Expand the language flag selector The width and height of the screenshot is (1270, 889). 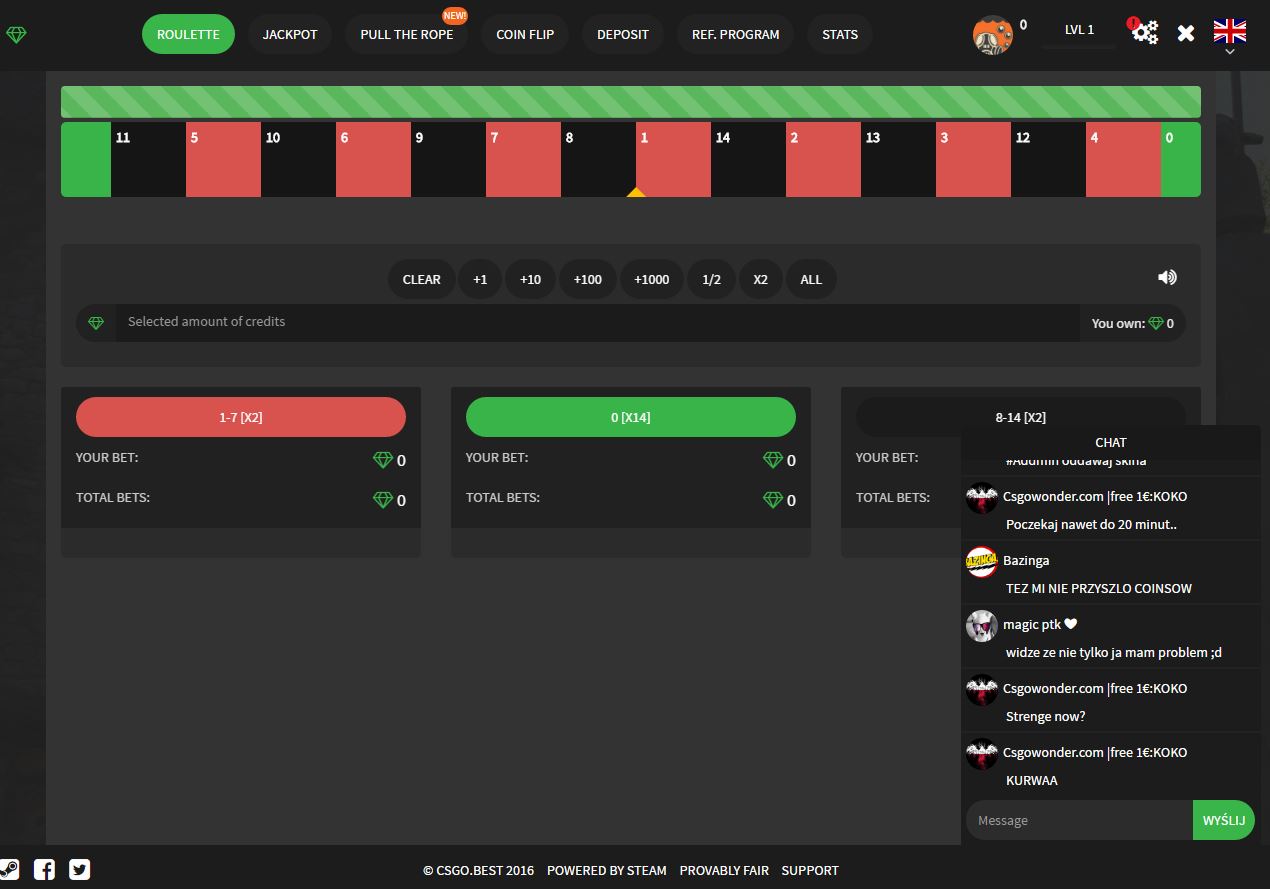tap(1229, 34)
